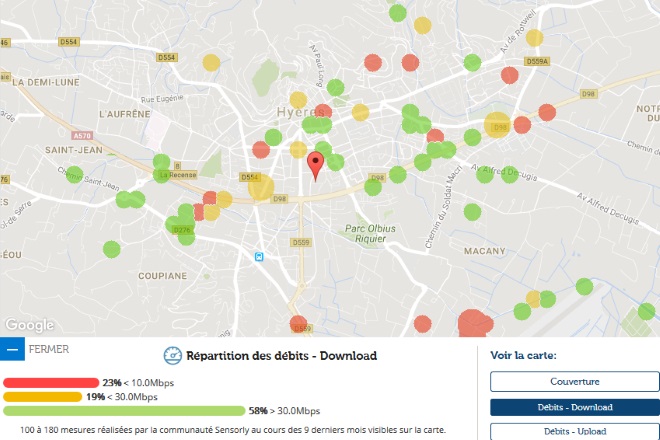
Task: Click Parc Olbius Riquier label
Action: [x=370, y=233]
